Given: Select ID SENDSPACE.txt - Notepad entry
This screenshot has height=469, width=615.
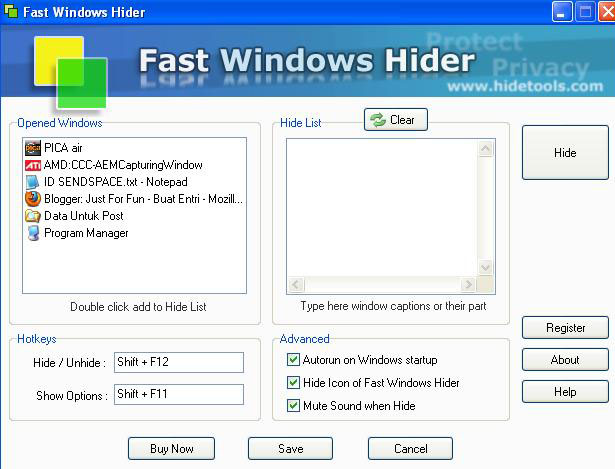Looking at the screenshot, I should 116,182.
